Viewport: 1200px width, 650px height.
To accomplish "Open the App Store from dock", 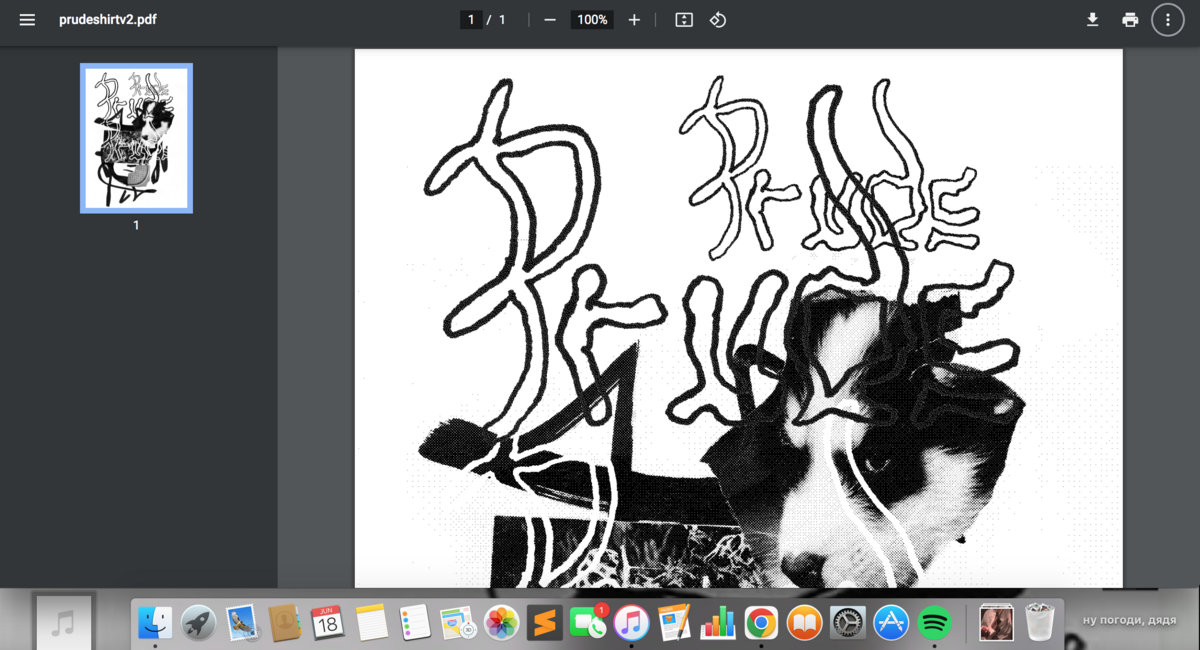I will [x=890, y=623].
